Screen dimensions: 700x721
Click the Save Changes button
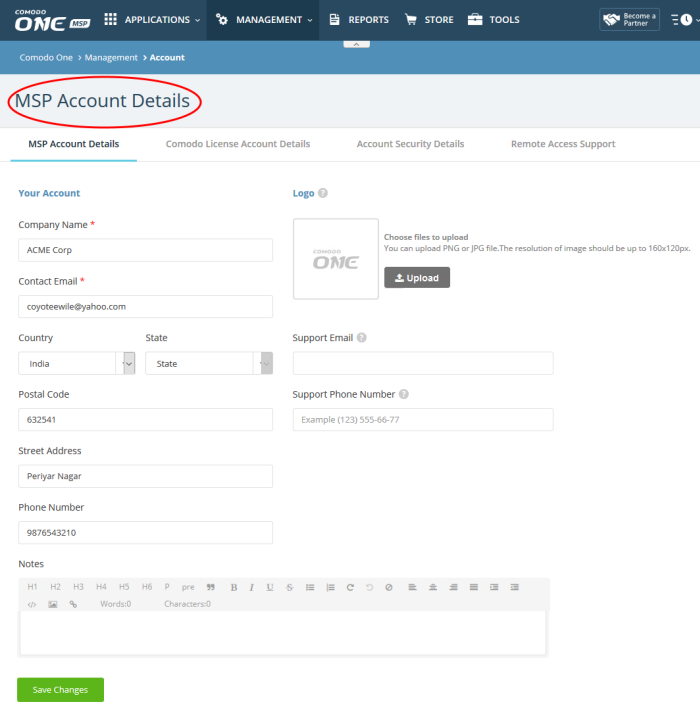tap(60, 690)
